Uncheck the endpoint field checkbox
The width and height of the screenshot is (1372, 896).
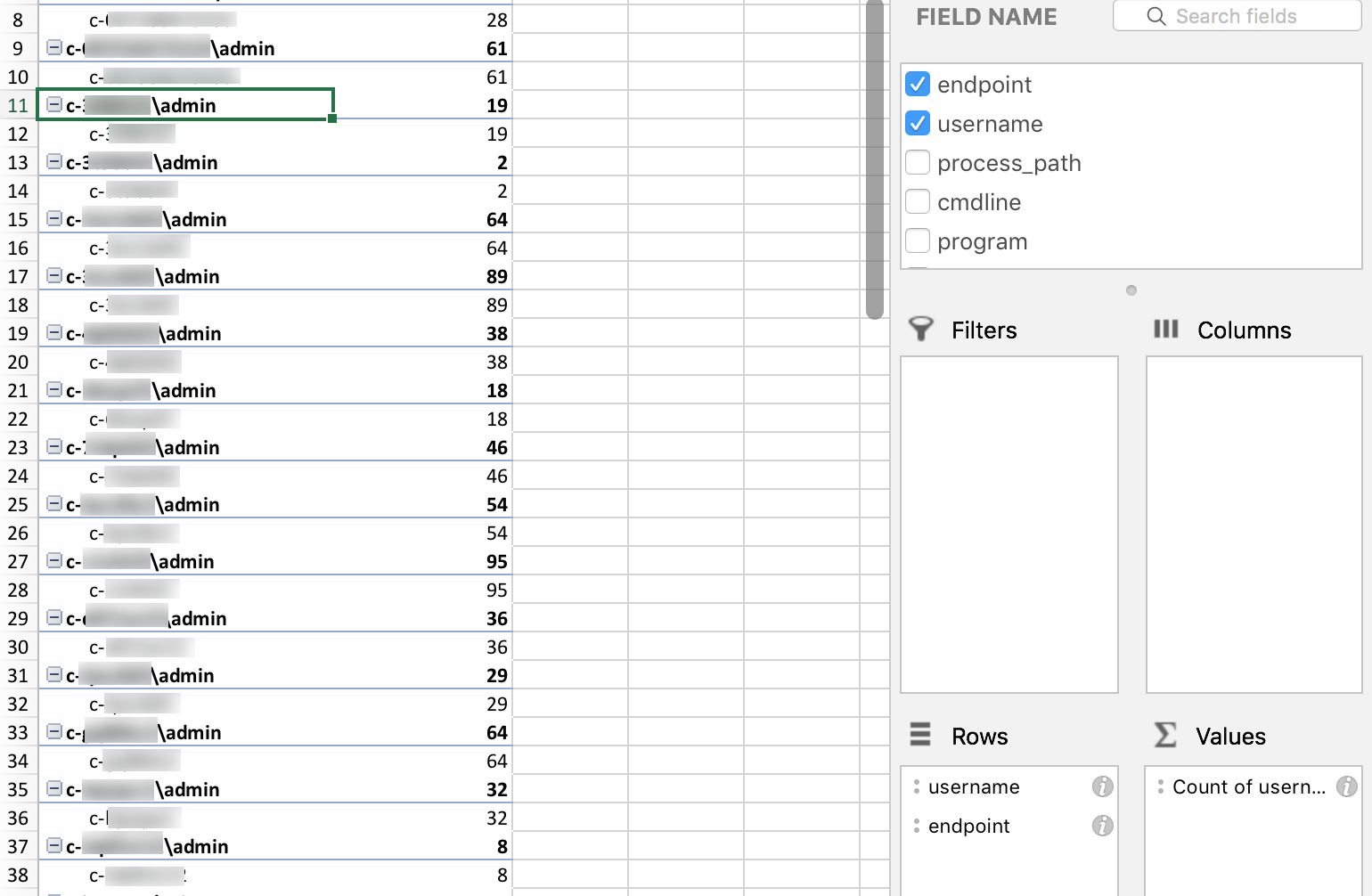pyautogui.click(x=918, y=85)
